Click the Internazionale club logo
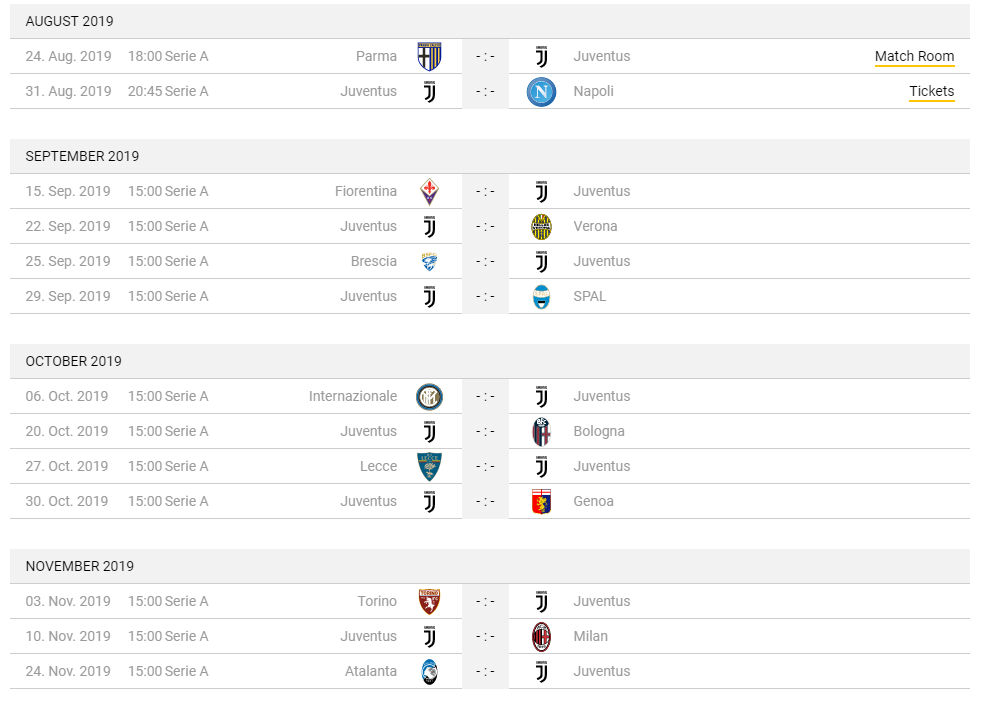Screen dimensions: 981x703 429,397
